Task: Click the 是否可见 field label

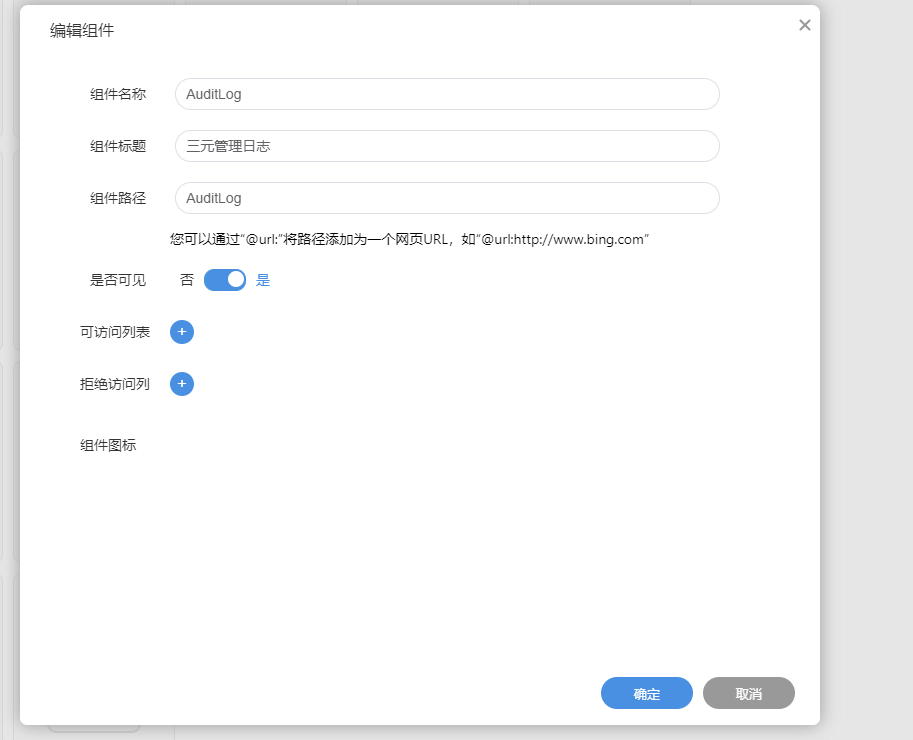Action: click(120, 280)
